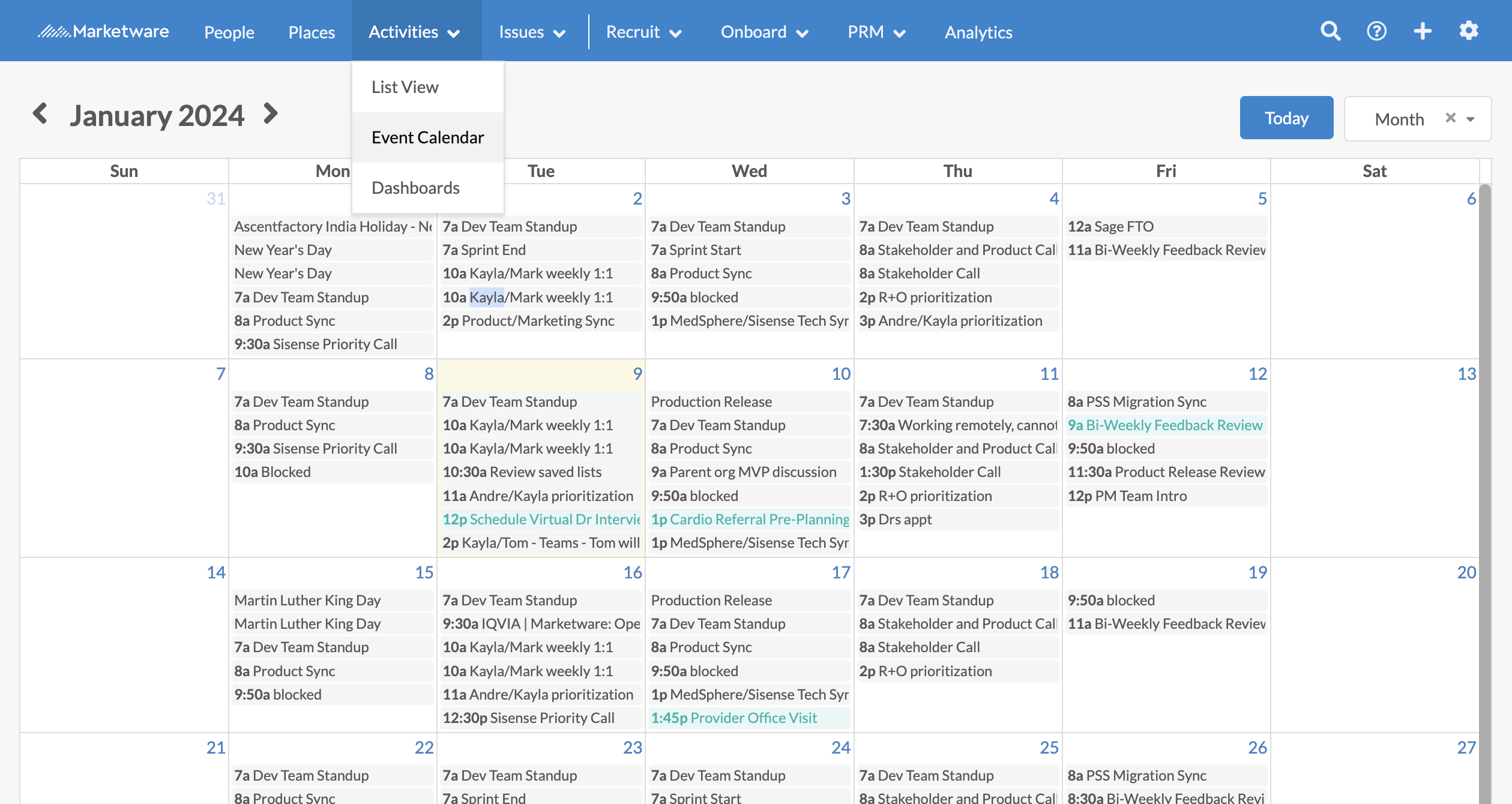Expand the Onboard menu
The width and height of the screenshot is (1512, 804).
coord(764,32)
